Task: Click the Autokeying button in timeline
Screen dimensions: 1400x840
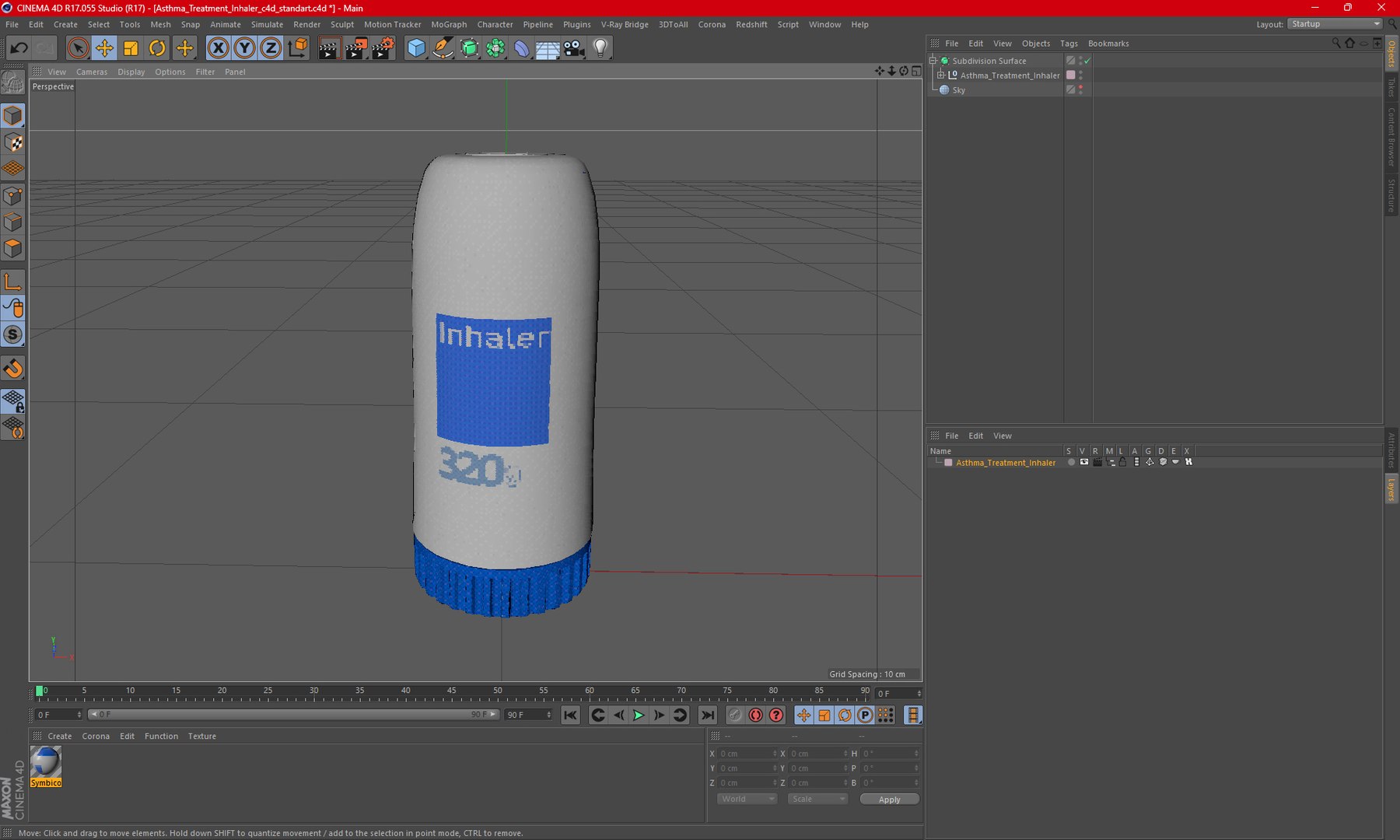Action: [x=755, y=715]
